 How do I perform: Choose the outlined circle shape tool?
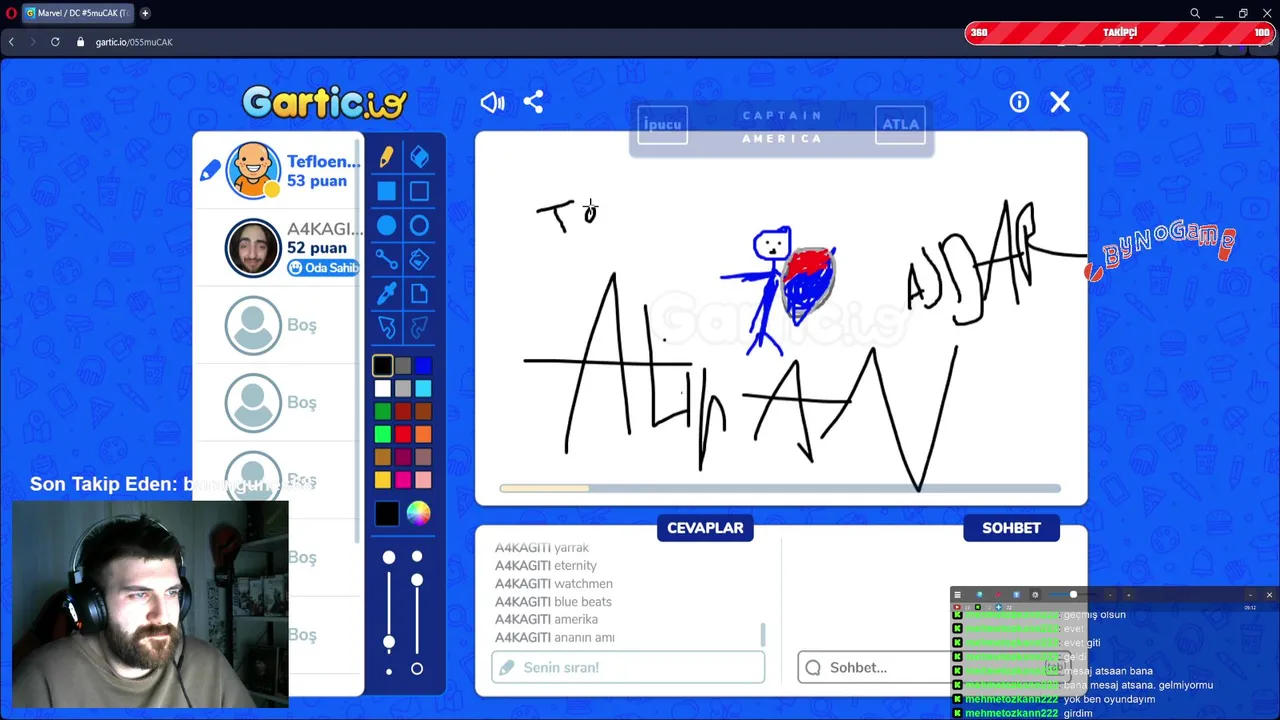click(419, 226)
